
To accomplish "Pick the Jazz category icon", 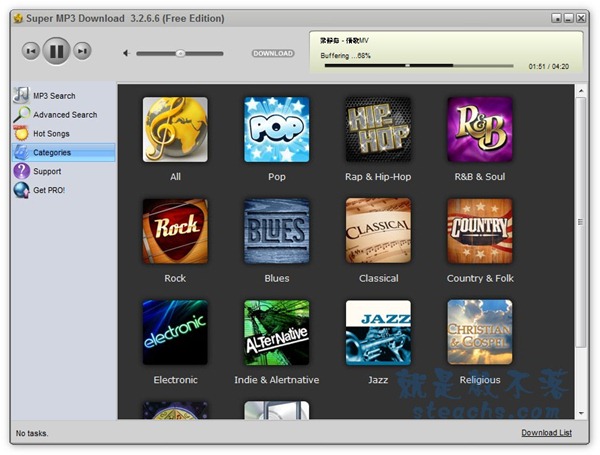I will click(378, 333).
